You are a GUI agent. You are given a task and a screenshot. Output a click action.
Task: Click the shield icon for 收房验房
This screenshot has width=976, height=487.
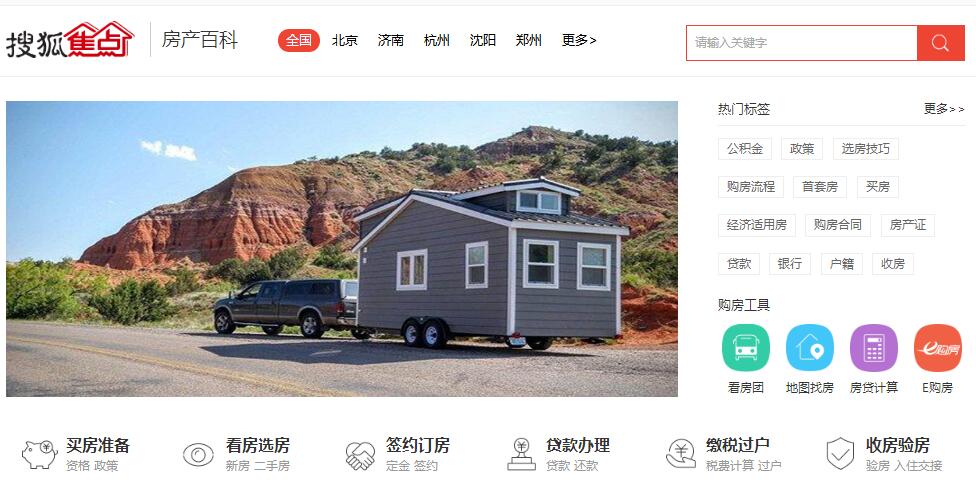click(x=840, y=453)
